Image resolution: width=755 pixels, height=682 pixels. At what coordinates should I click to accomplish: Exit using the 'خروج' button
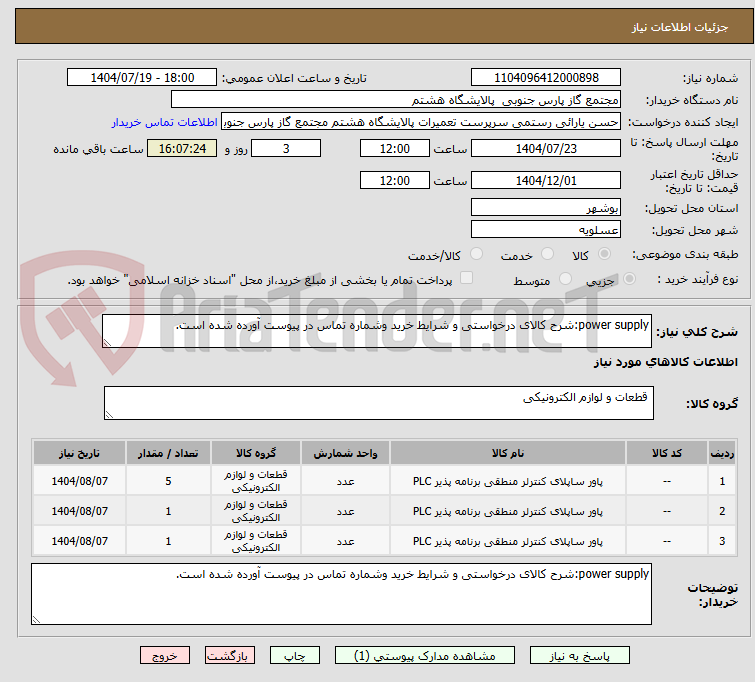tap(165, 656)
